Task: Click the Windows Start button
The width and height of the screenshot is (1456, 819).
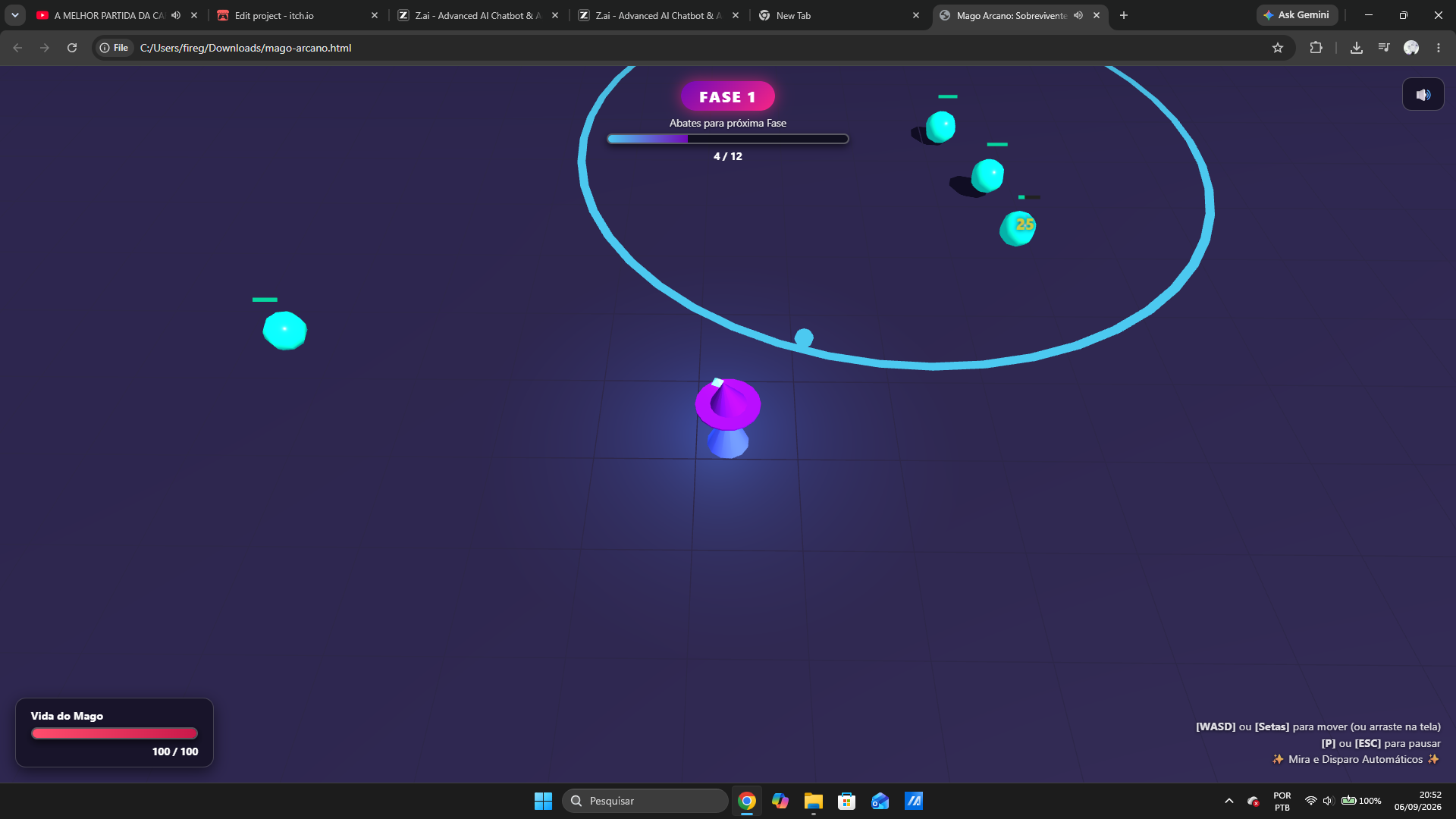Action: (x=543, y=801)
